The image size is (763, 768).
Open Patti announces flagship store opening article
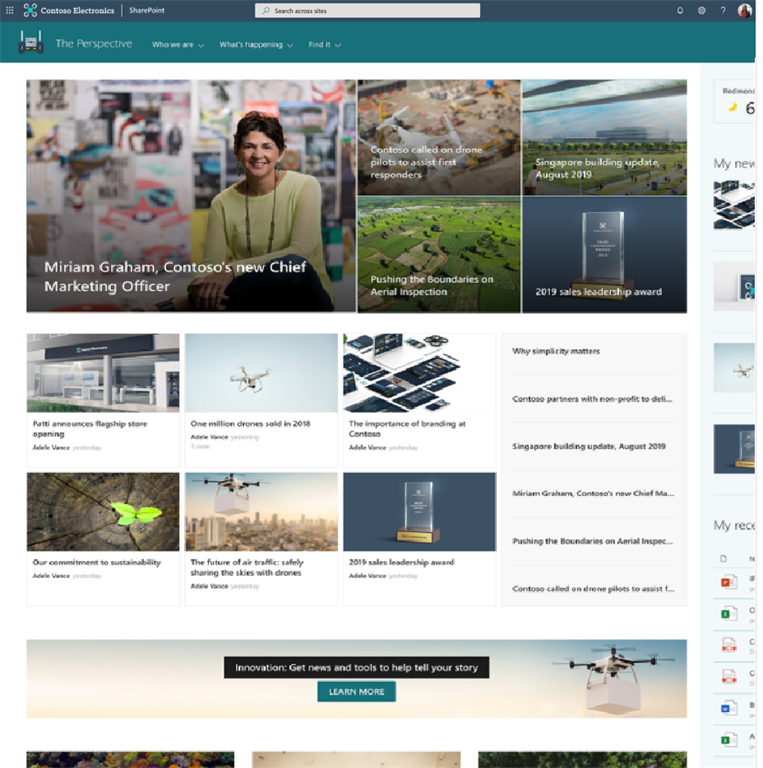pos(90,429)
